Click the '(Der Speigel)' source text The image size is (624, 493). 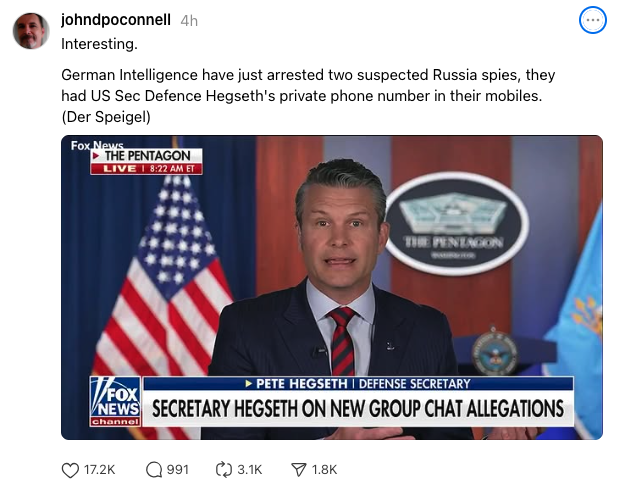click(106, 117)
